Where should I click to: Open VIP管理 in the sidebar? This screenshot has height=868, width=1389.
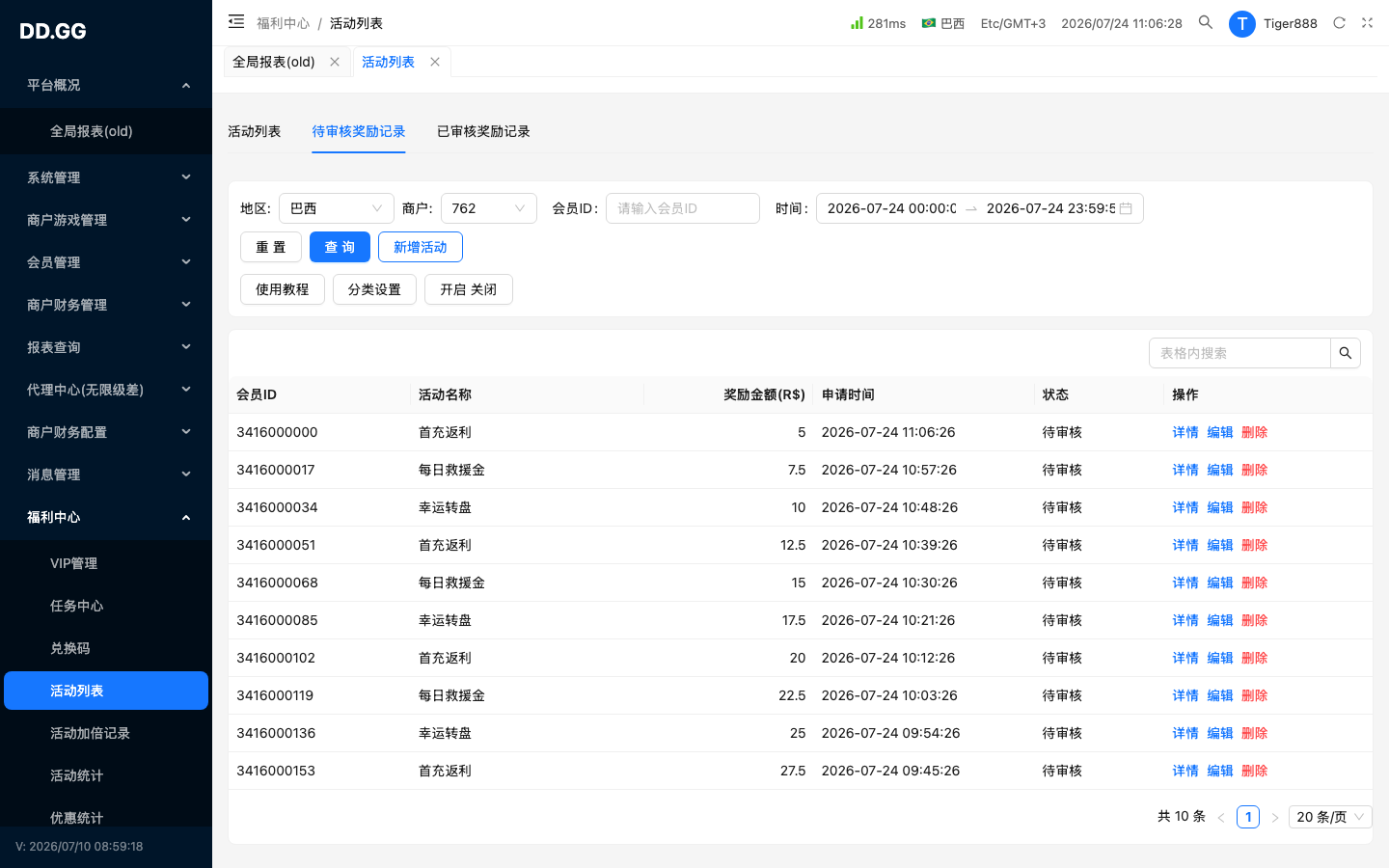106,563
